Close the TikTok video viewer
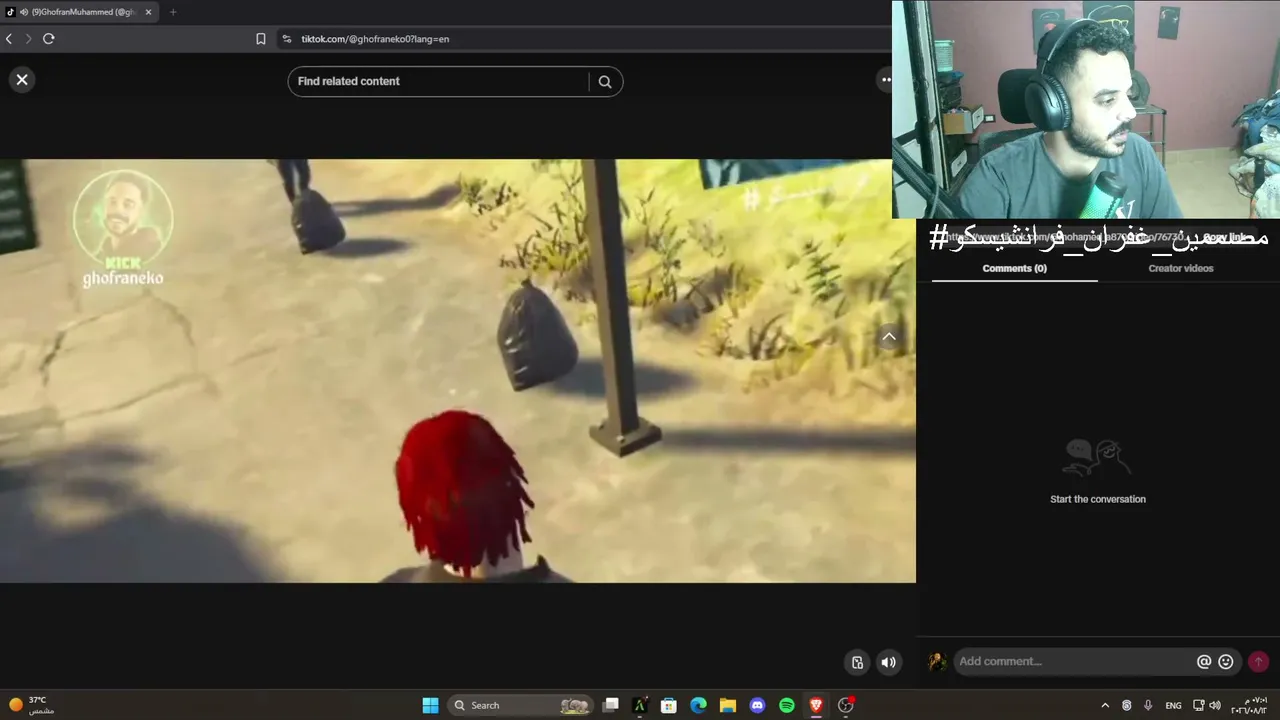This screenshot has height=720, width=1280. coord(22,80)
